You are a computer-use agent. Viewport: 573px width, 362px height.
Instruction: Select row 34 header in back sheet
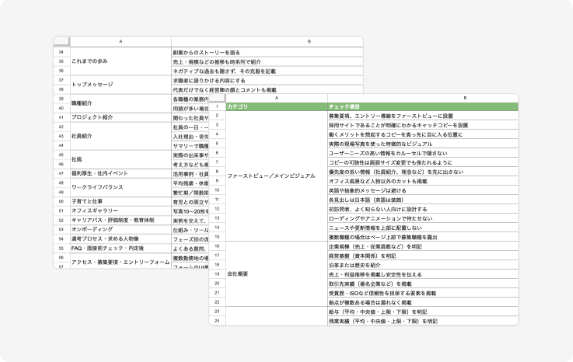62,52
